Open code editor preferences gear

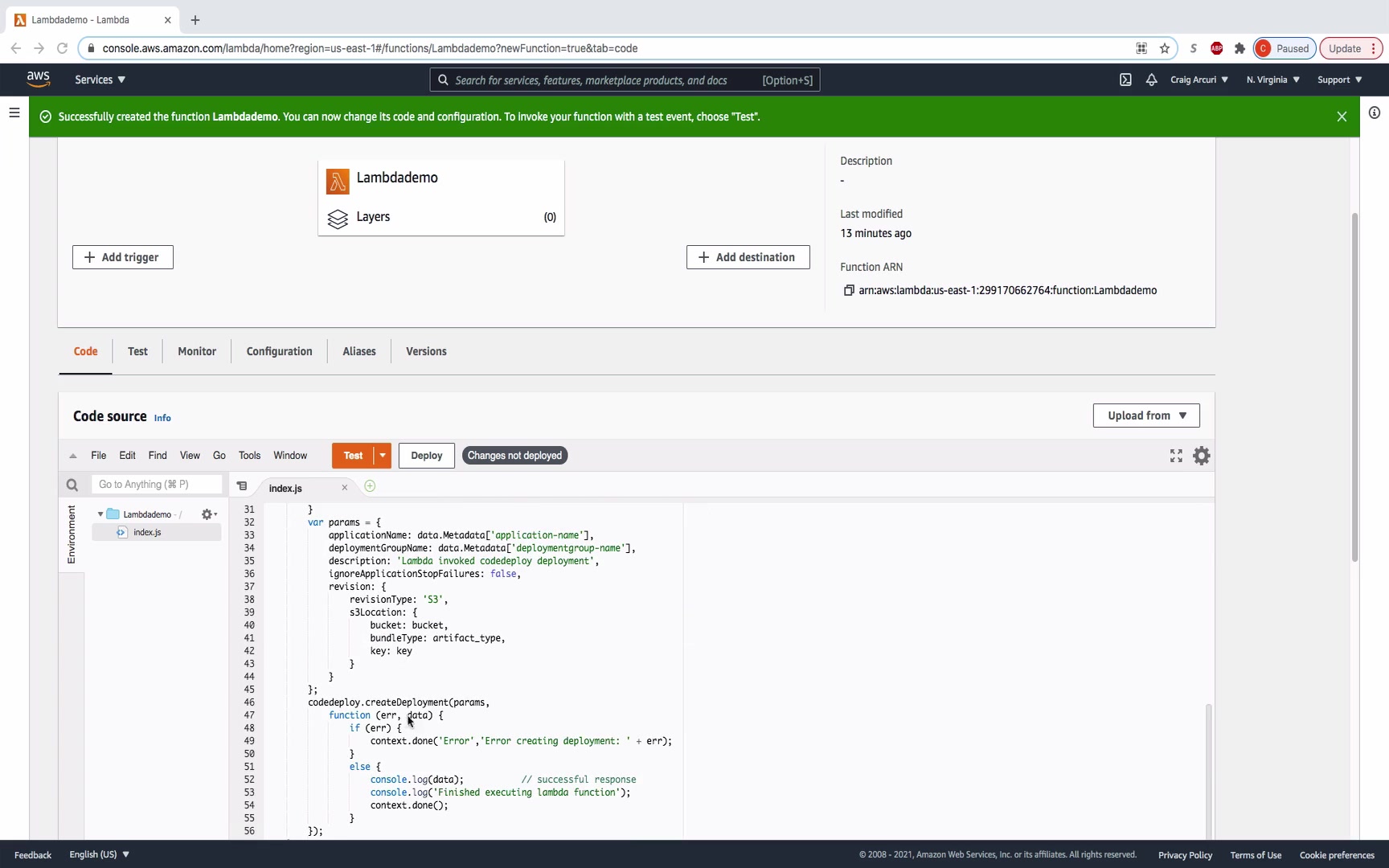pos(1202,456)
